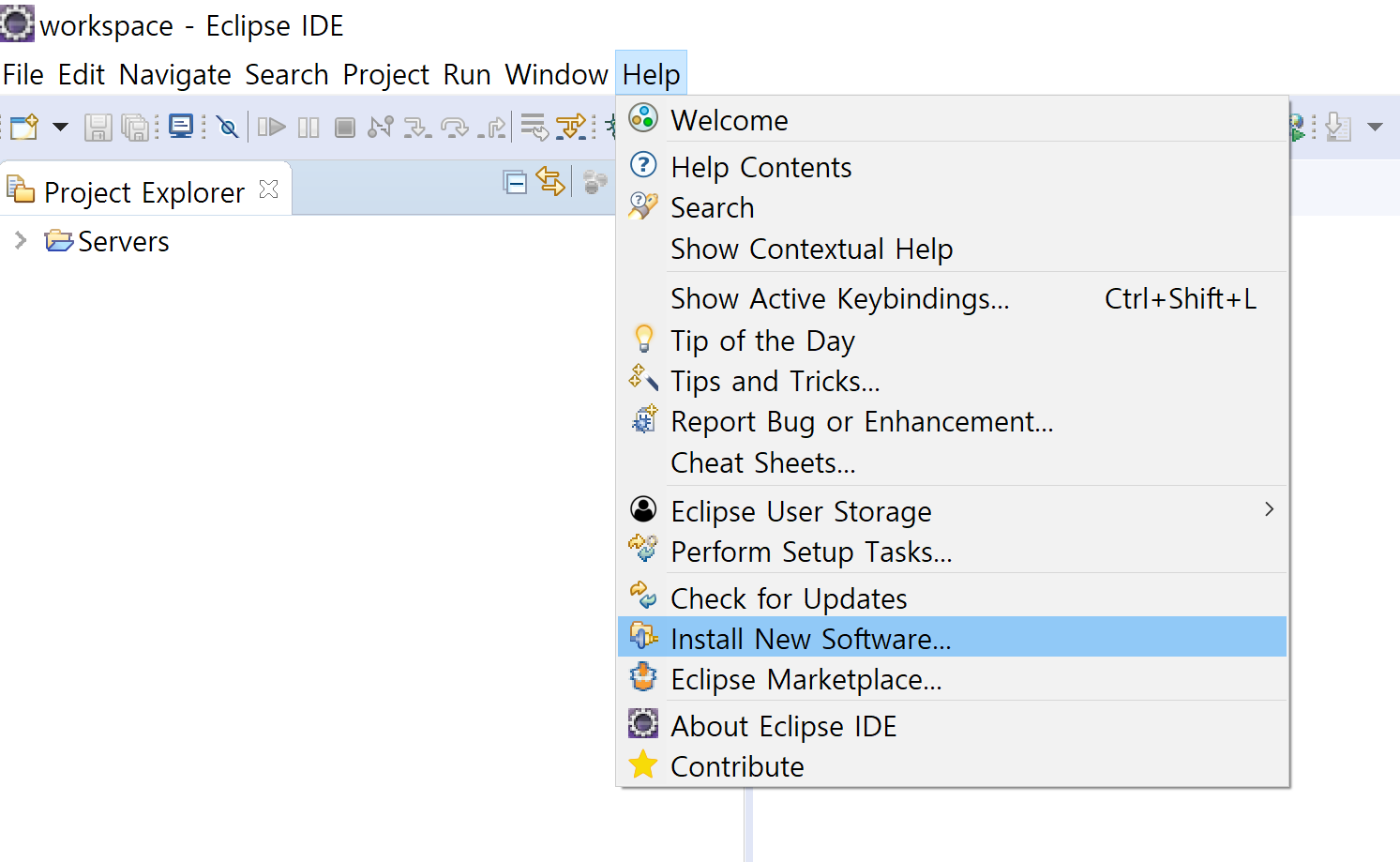Click the Disconnect debug icon
This screenshot has width=1400, height=862.
(x=381, y=127)
